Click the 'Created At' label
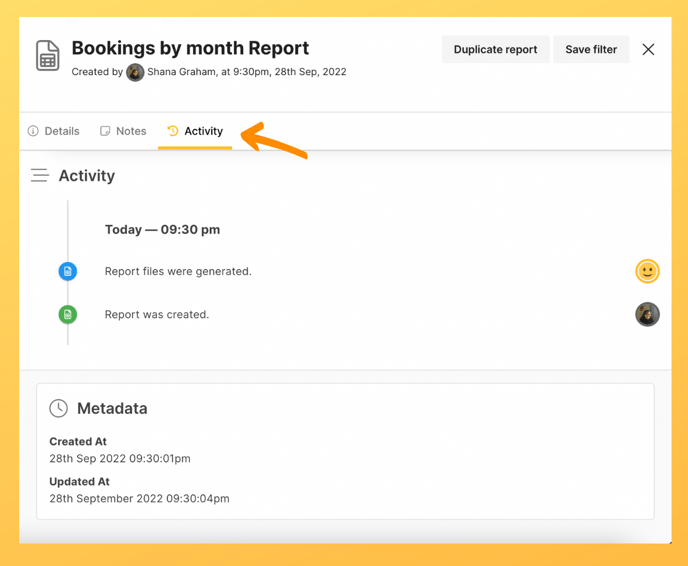 click(x=78, y=441)
